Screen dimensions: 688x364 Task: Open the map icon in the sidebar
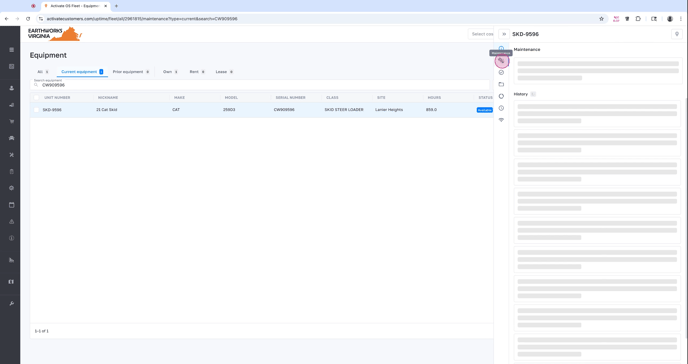pyautogui.click(x=11, y=282)
